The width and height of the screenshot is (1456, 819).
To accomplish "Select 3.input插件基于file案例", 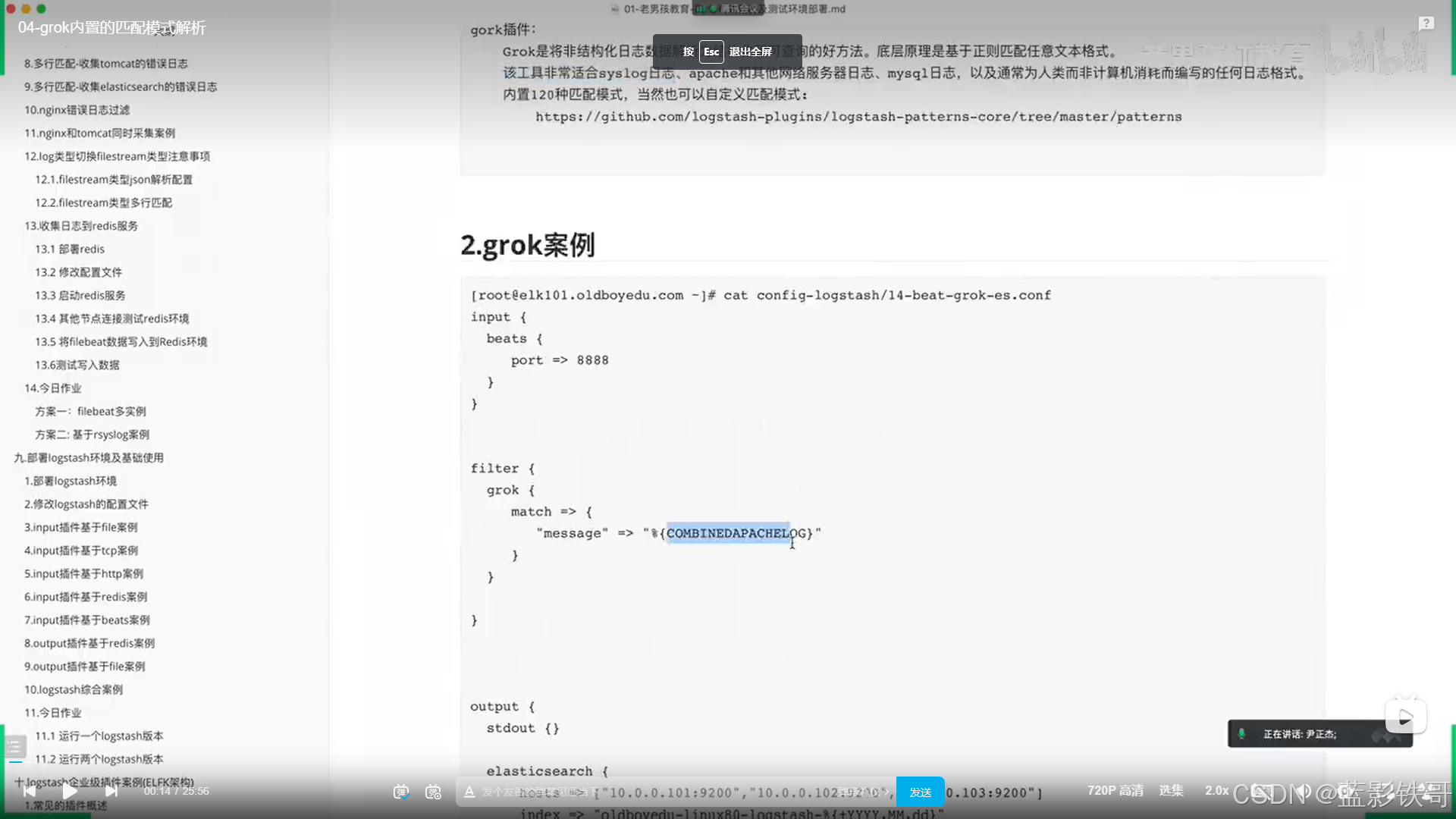I will [x=80, y=527].
